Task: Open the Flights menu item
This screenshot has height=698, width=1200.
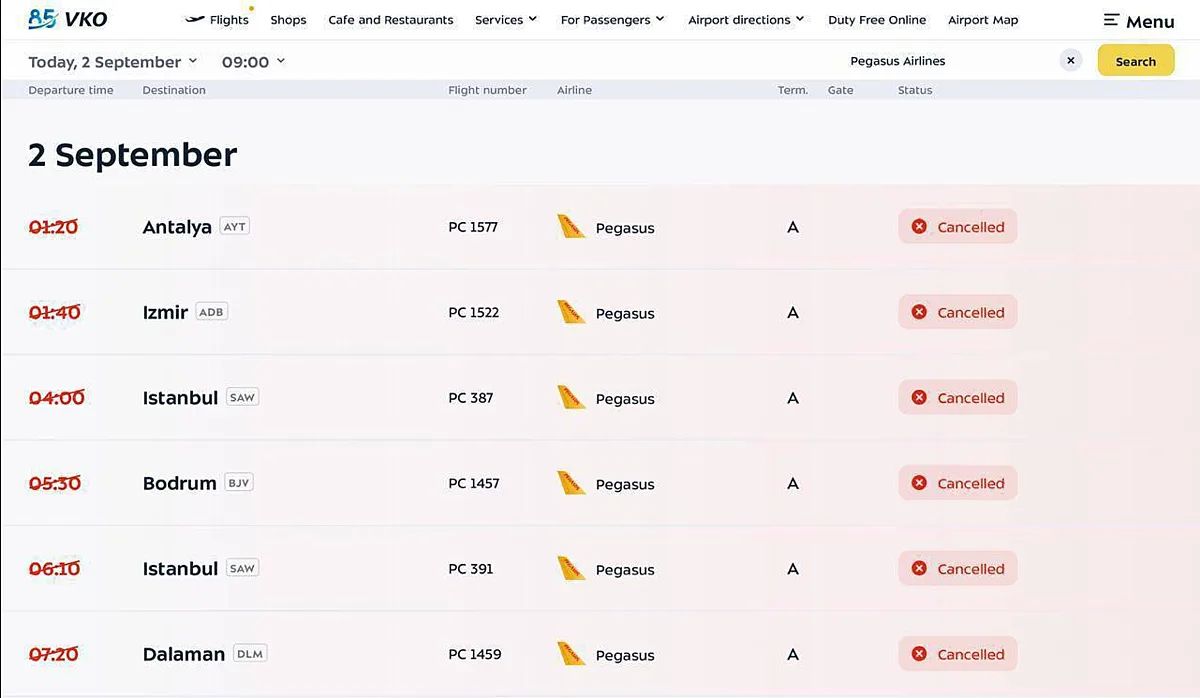Action: [218, 20]
